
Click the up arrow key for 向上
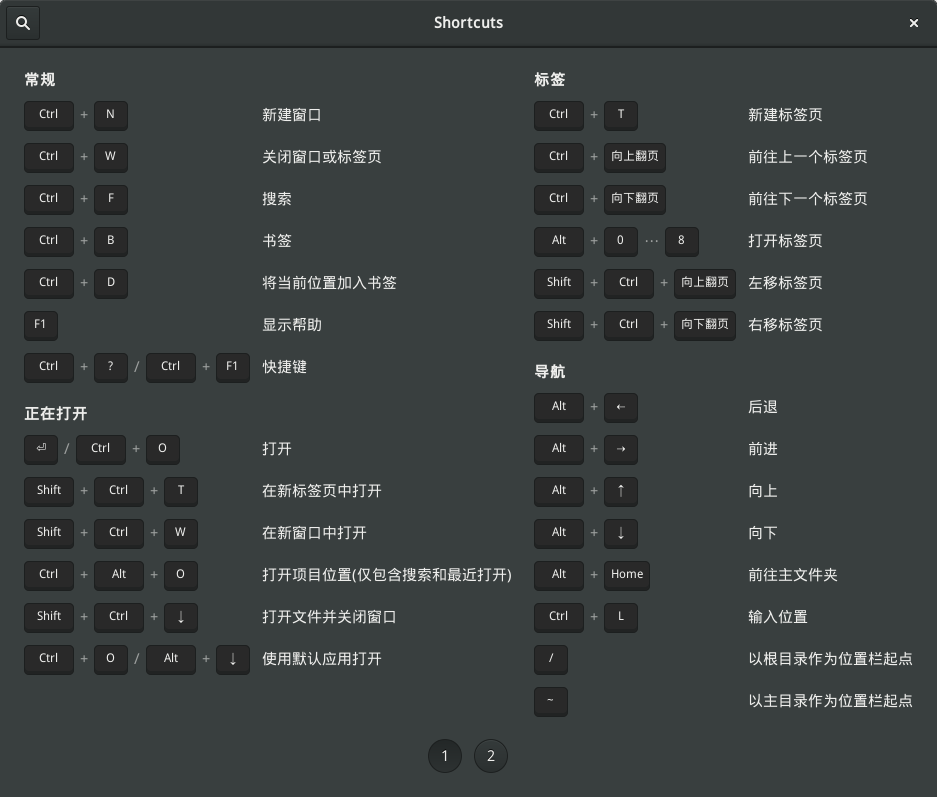[621, 491]
